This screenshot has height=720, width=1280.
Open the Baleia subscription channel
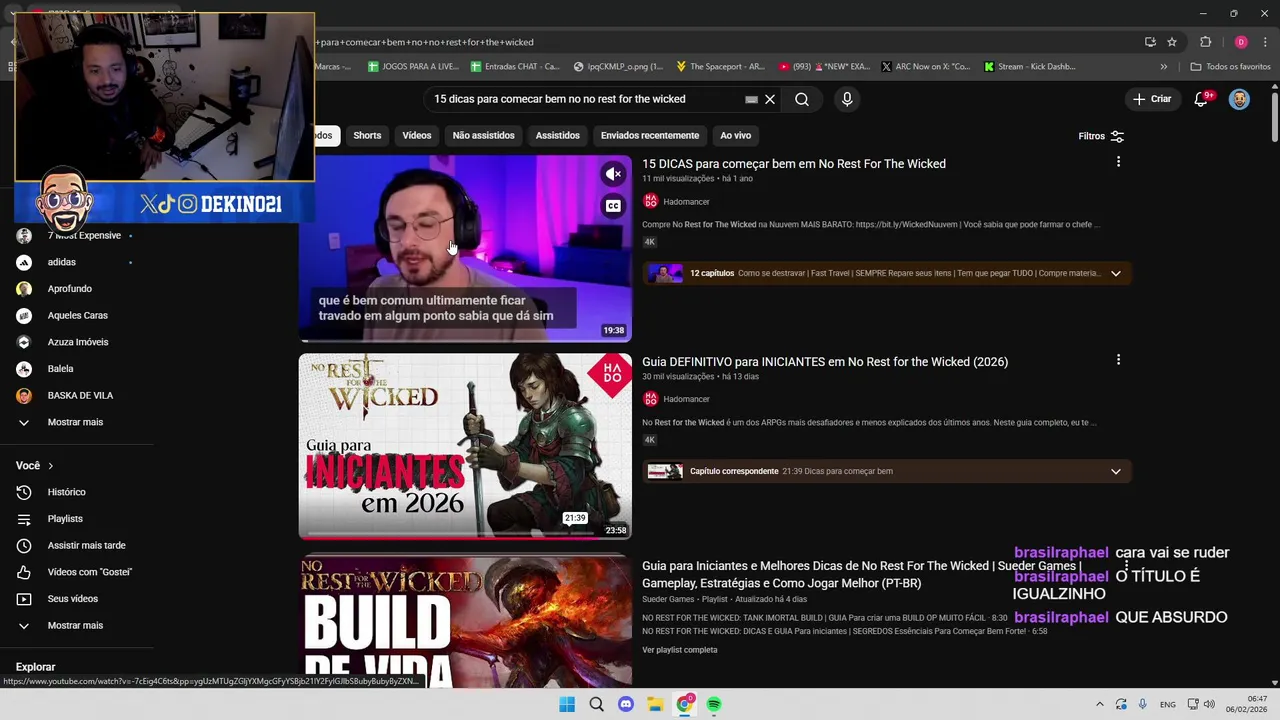click(60, 369)
